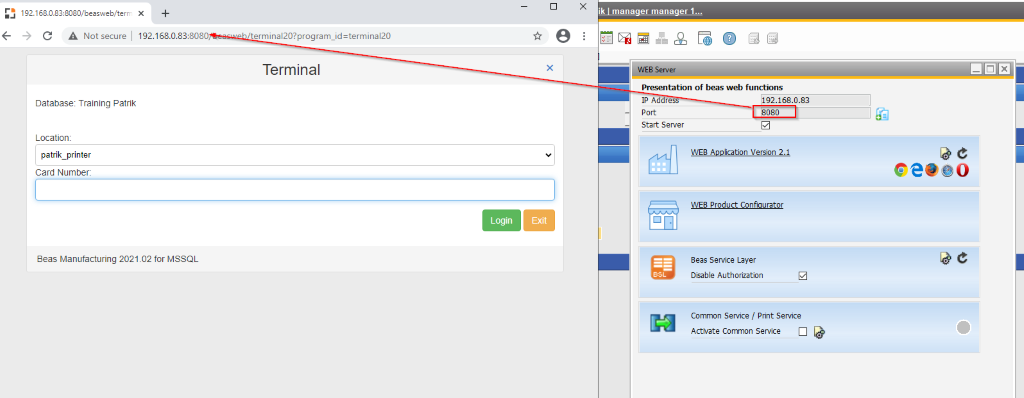Click the Beas Service Layer label
Image resolution: width=1024 pixels, height=398 pixels.
(723, 259)
